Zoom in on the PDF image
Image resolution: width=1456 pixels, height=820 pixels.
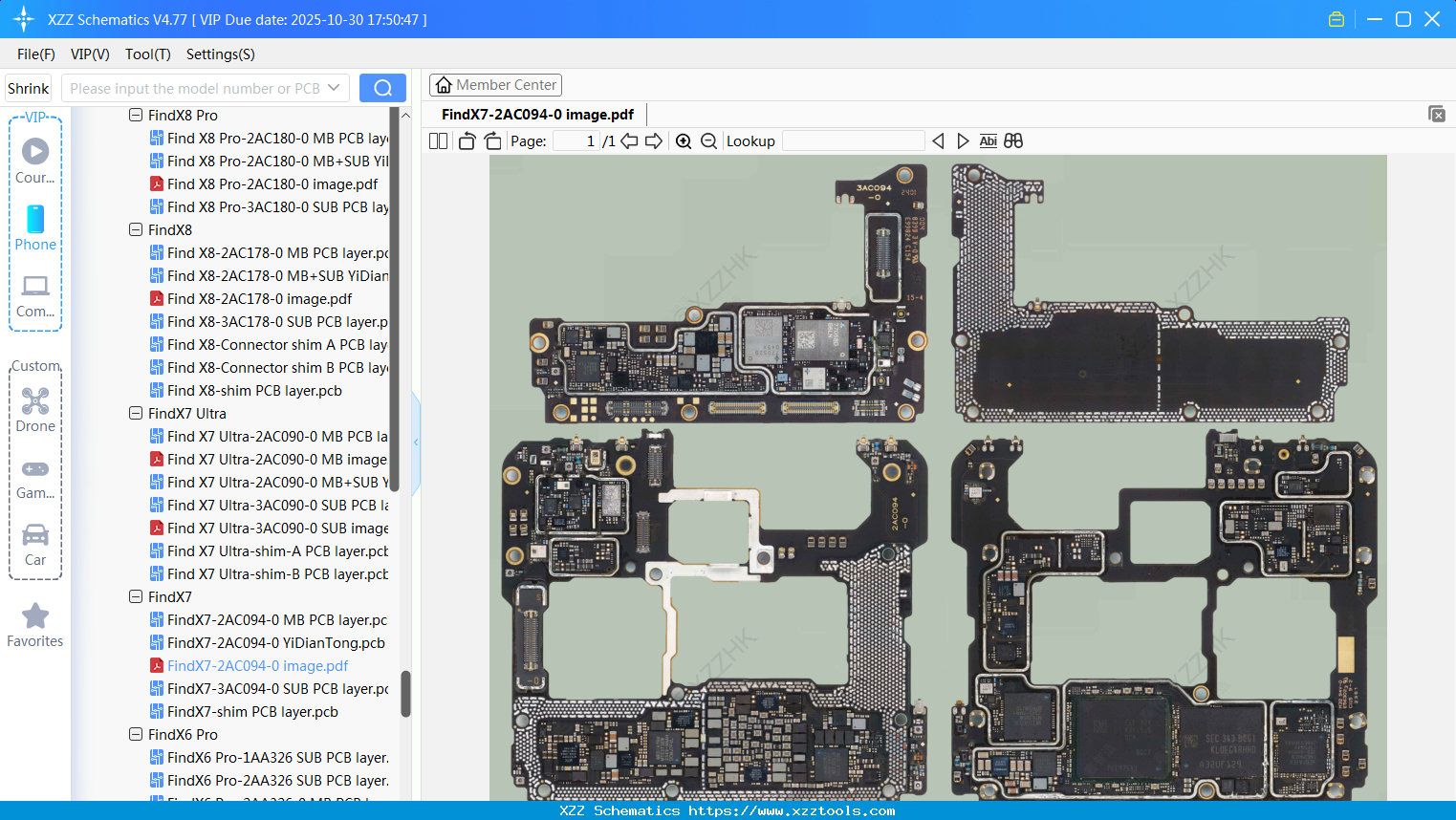click(684, 140)
